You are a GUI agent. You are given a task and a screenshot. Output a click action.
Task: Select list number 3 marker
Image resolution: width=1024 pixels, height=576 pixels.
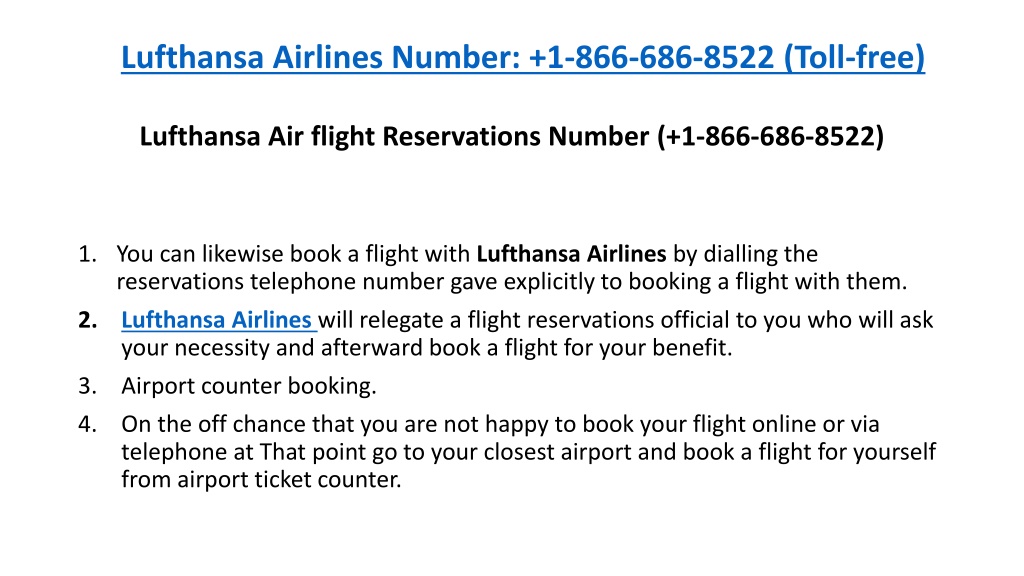(88, 386)
